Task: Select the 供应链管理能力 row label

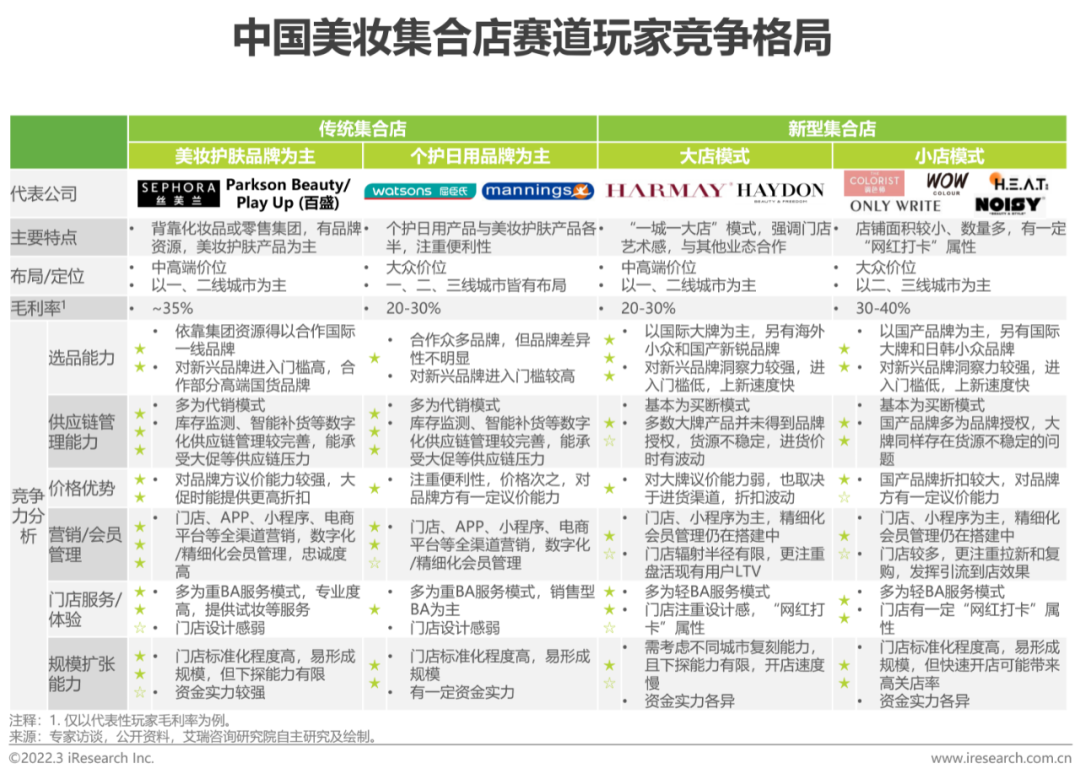Action: (81, 432)
